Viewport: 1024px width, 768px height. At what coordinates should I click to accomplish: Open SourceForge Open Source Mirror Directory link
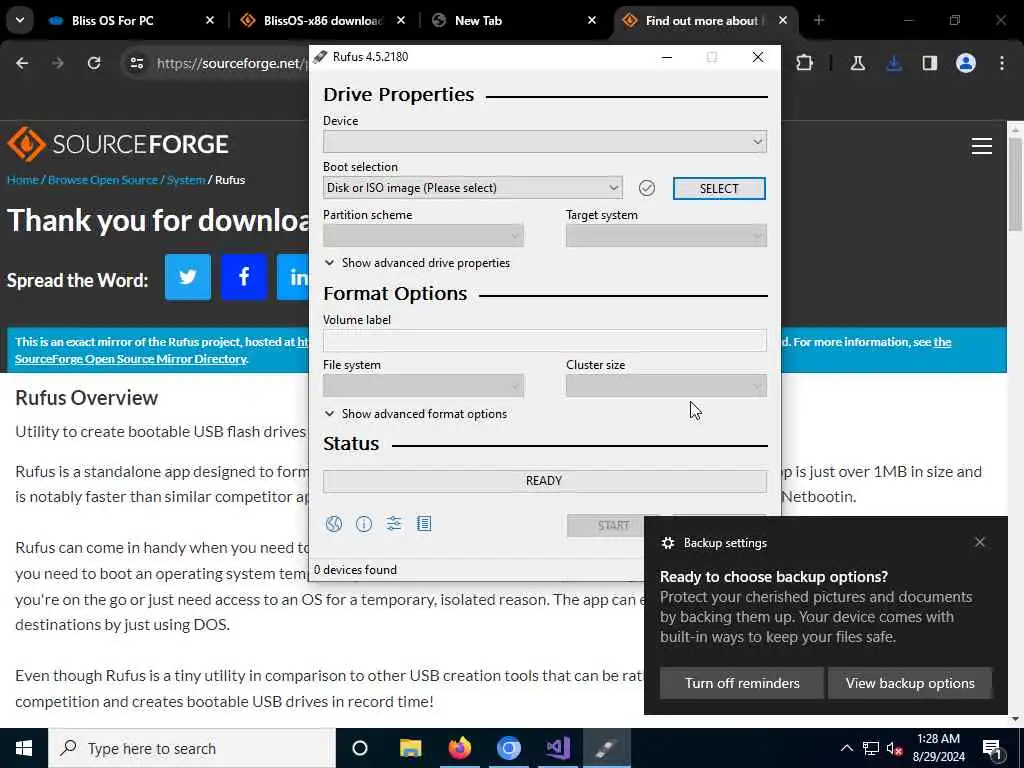(x=131, y=359)
